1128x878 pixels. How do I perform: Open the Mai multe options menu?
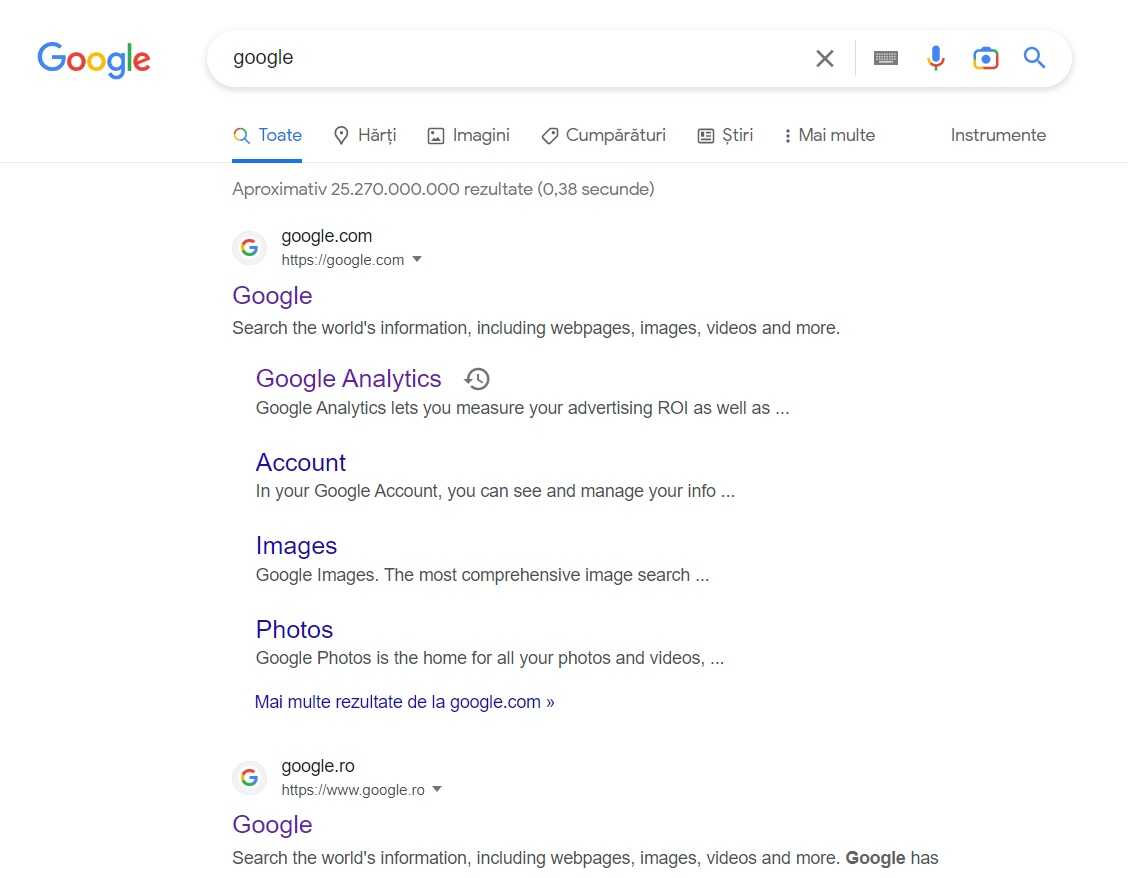(x=828, y=136)
